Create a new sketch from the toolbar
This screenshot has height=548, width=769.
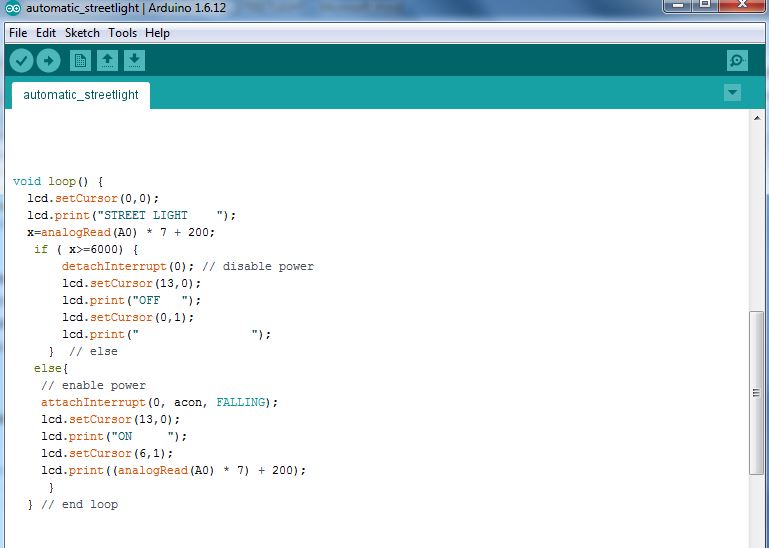coord(80,61)
